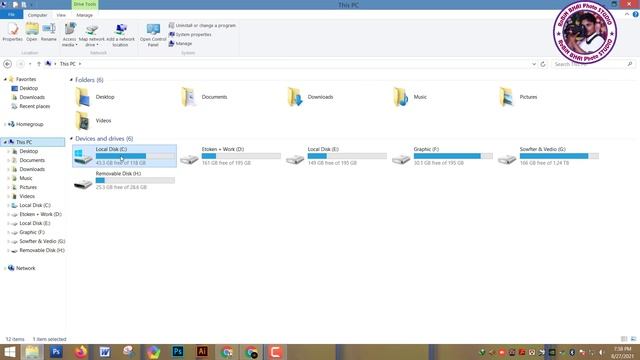This screenshot has width=640, height=360.
Task: Select the Drive Tools contextual tab
Action: click(x=85, y=4)
